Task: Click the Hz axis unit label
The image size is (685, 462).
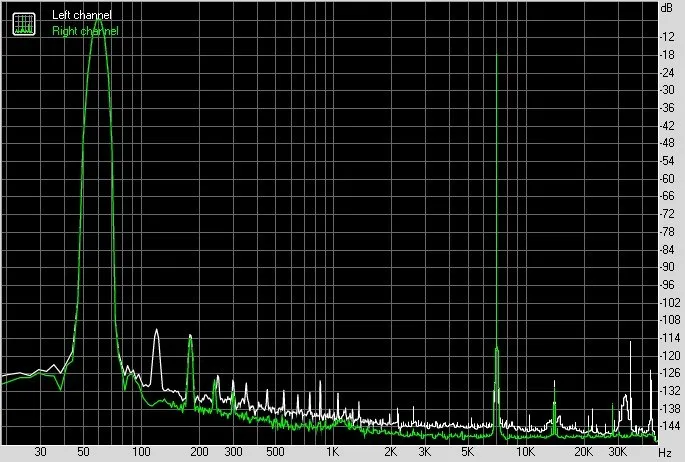Action: (x=664, y=452)
